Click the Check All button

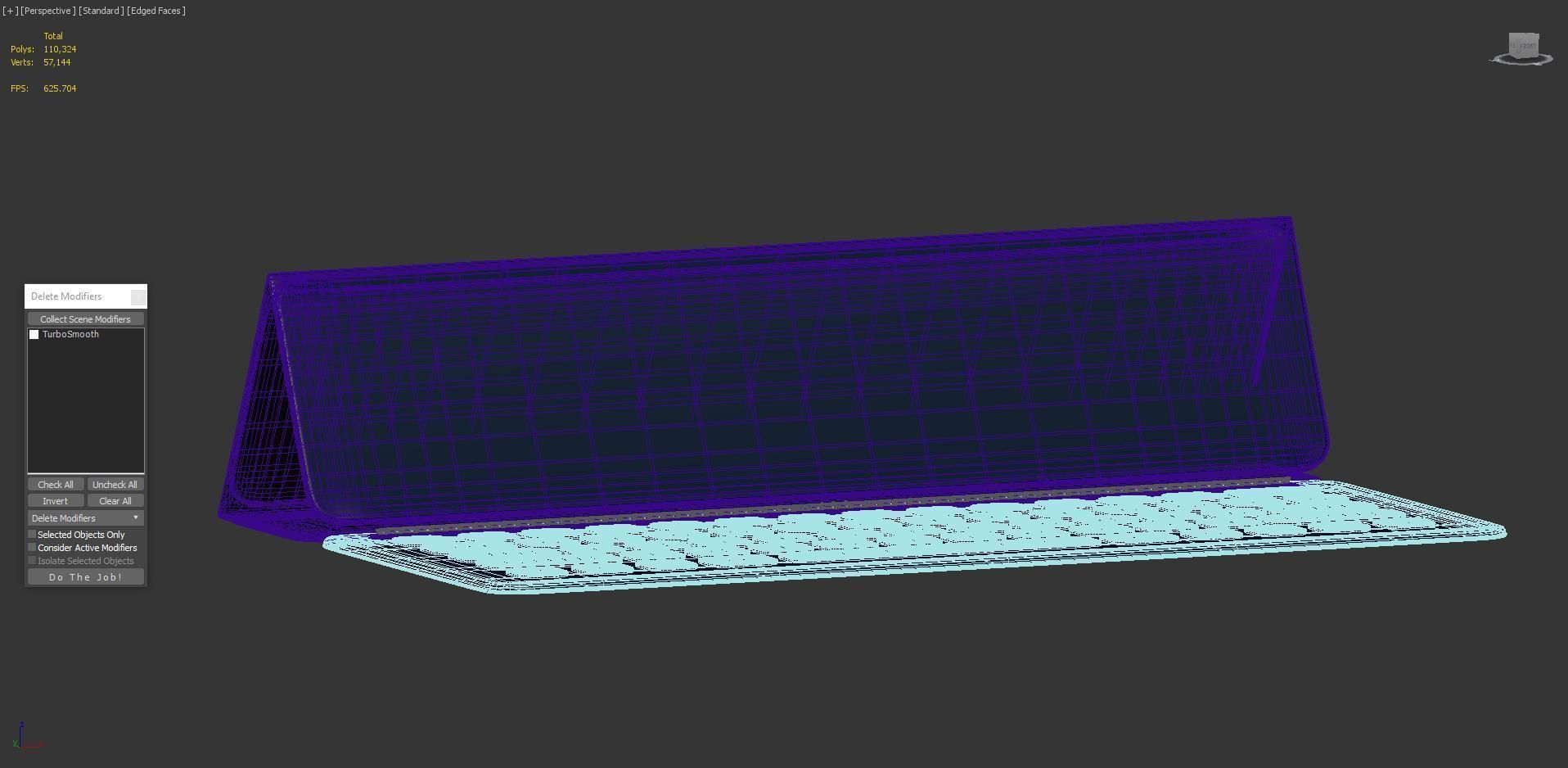coord(56,485)
